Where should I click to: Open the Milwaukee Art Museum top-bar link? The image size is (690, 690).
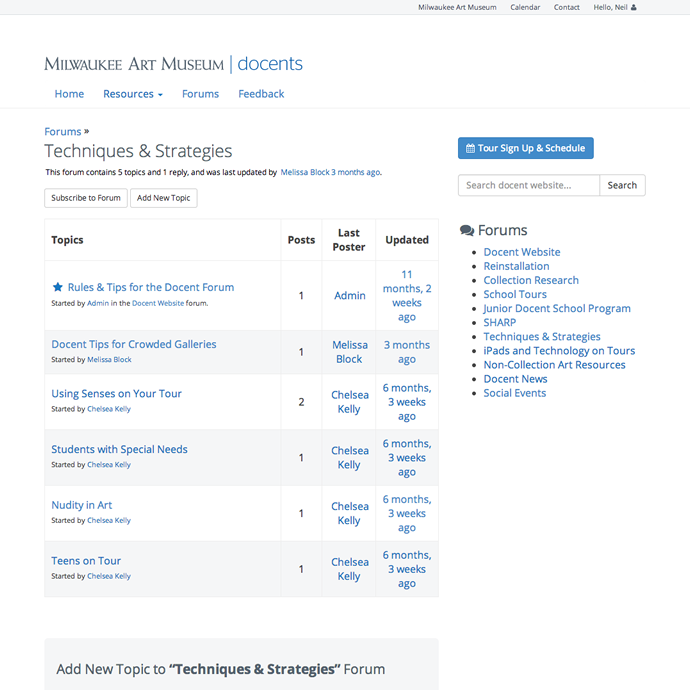tap(457, 7)
